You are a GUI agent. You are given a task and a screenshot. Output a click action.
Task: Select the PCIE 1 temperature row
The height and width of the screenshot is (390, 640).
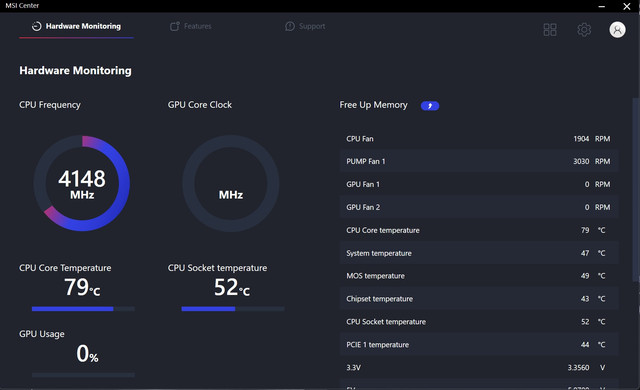[479, 344]
